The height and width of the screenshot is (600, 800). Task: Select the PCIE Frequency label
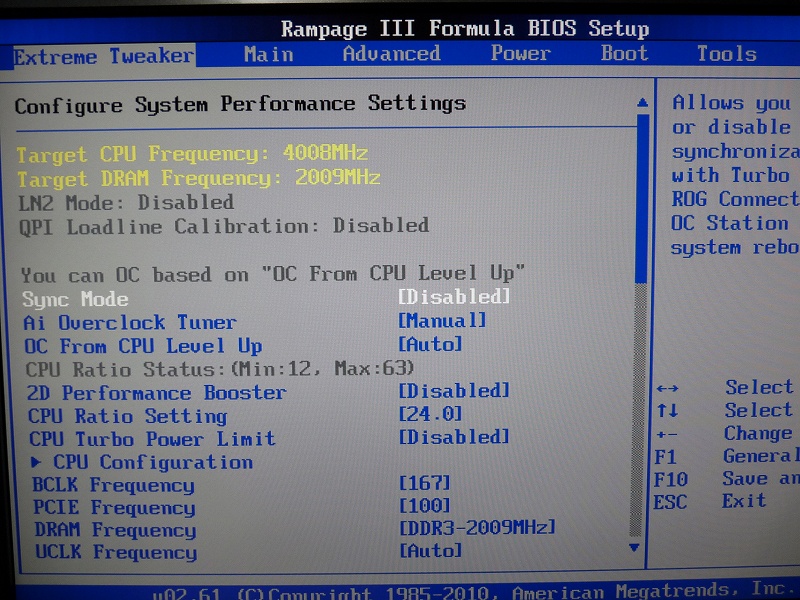[114, 508]
